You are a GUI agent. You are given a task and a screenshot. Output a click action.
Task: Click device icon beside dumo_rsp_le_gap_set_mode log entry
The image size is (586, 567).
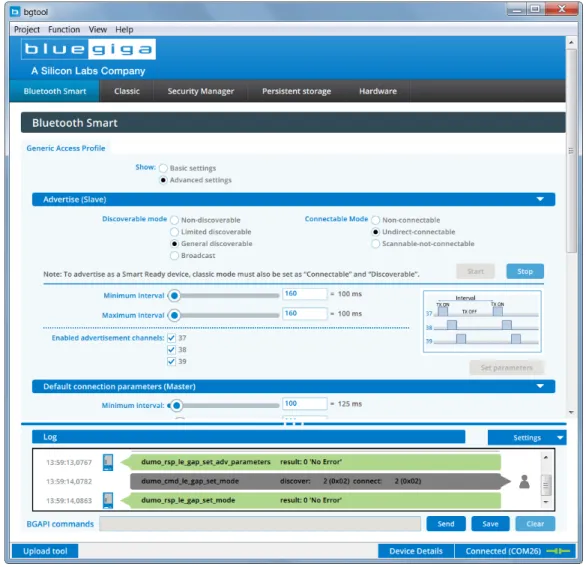[x=108, y=500]
